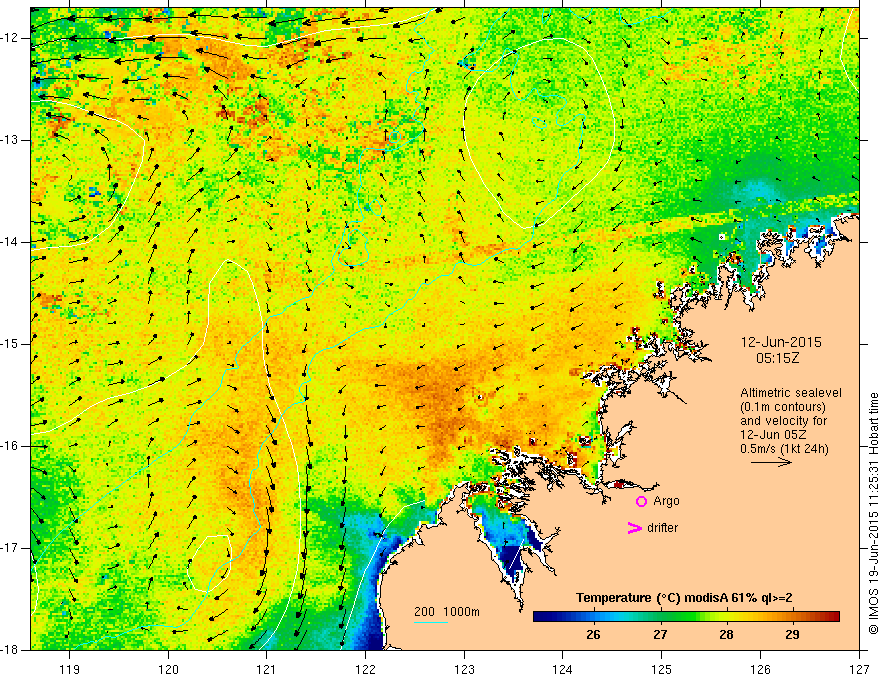Screen dimensions: 880x680
Task: Click the '121' longitude axis label
Action: pyautogui.click(x=267, y=669)
